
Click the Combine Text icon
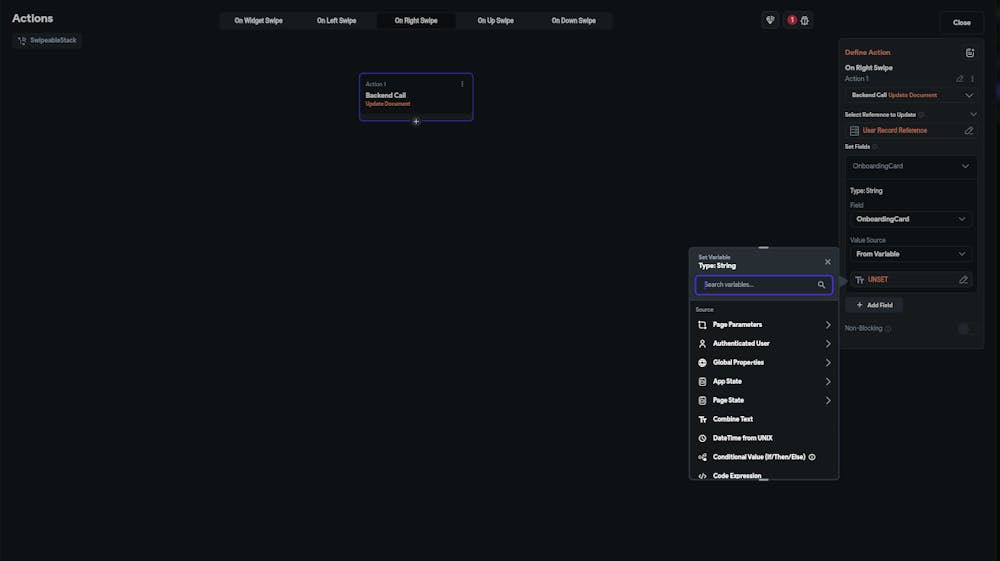click(x=702, y=419)
